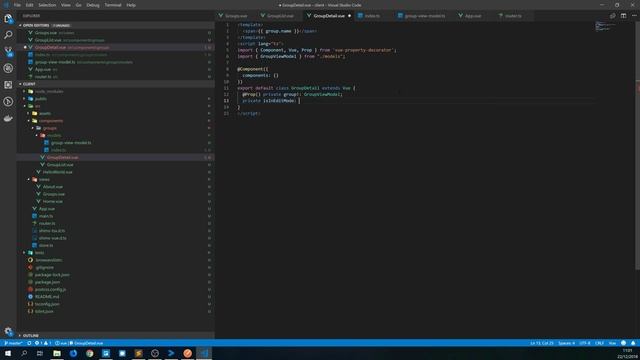Screen dimensions: 640x360
Task: Click the master branch in status bar
Action: [13, 343]
